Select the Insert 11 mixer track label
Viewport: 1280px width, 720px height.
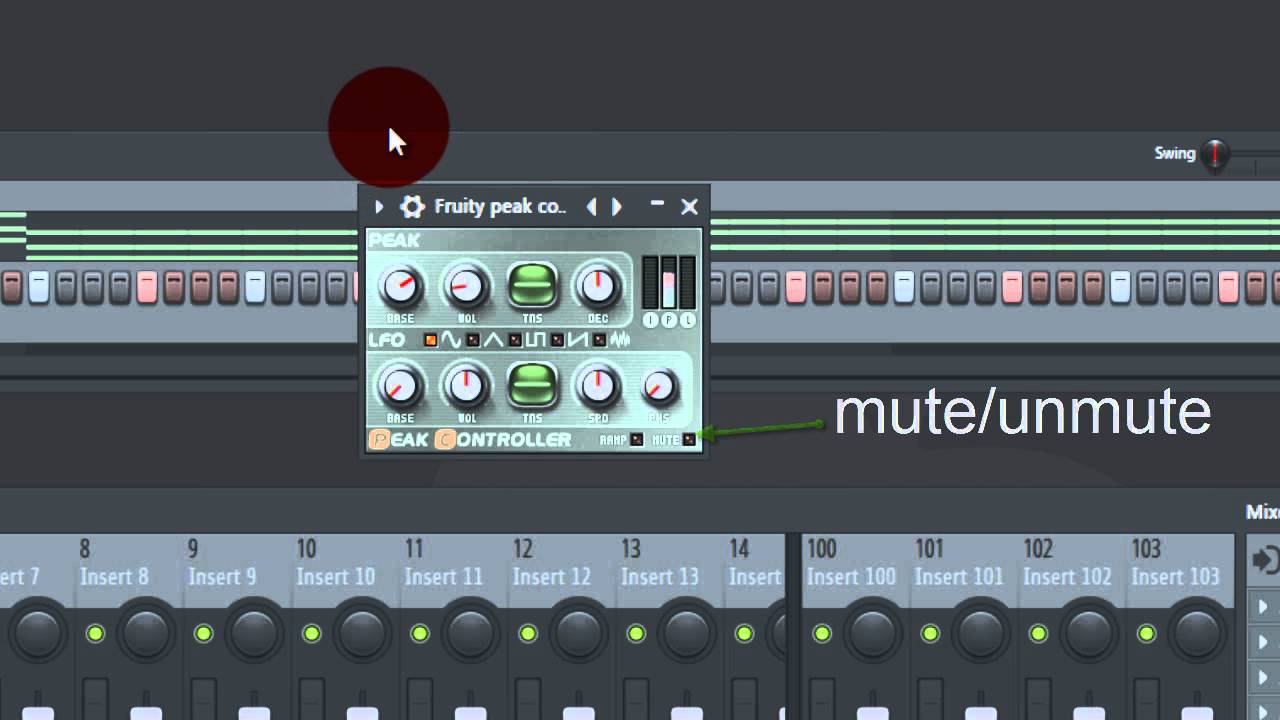pyautogui.click(x=443, y=577)
